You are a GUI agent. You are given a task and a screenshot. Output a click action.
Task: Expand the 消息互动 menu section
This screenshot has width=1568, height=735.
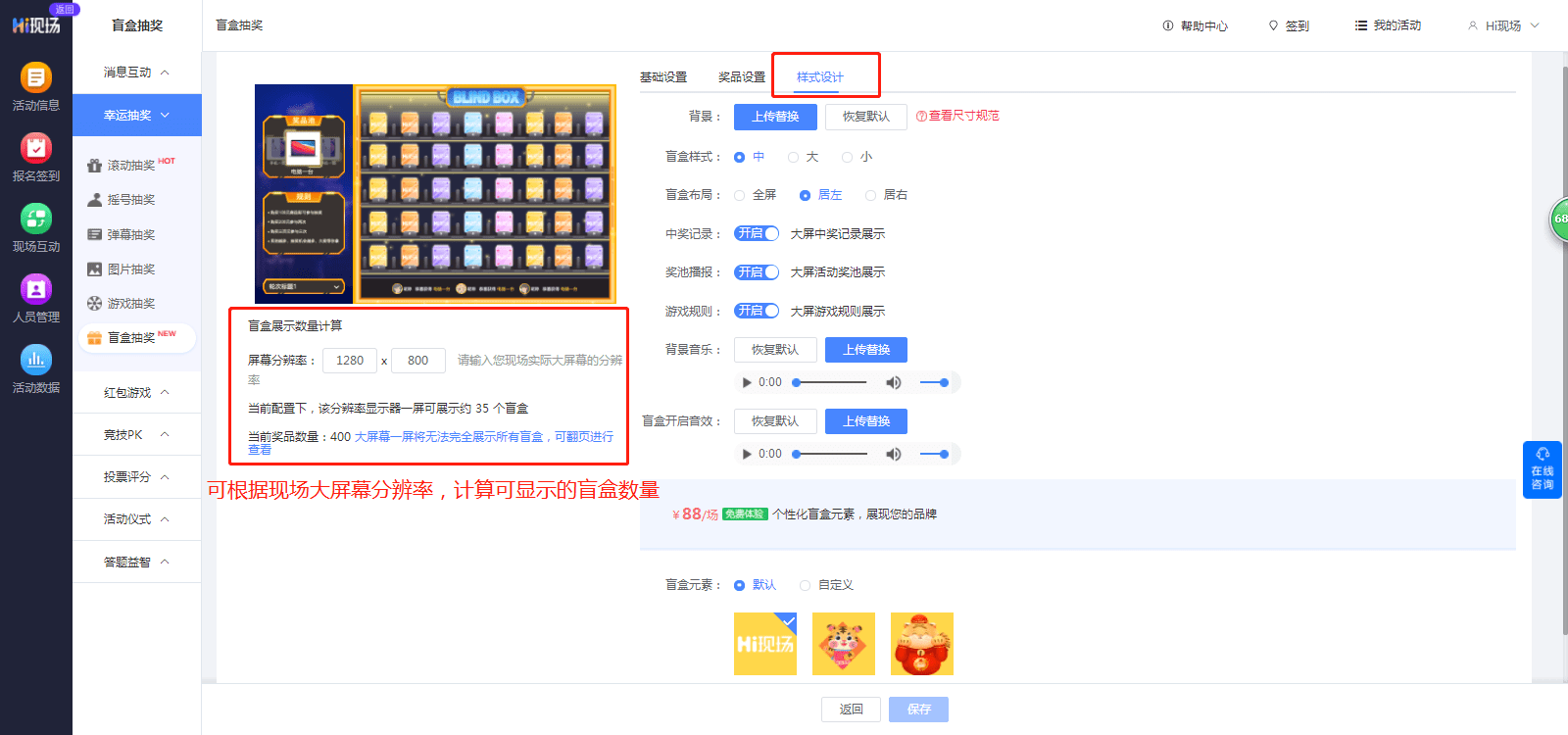point(137,73)
